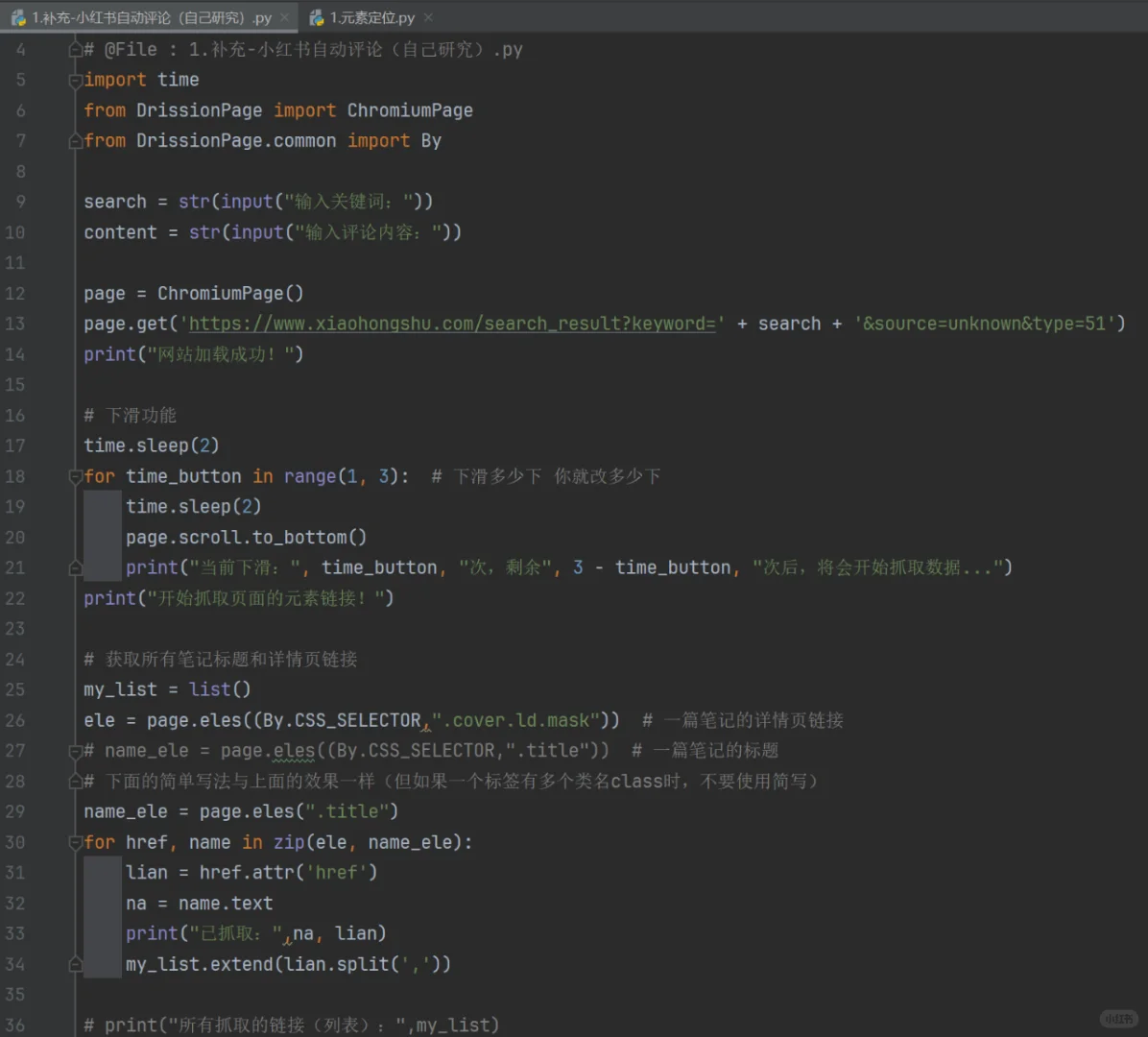Click 'page.scroll.to_bottom()' call

click(246, 538)
